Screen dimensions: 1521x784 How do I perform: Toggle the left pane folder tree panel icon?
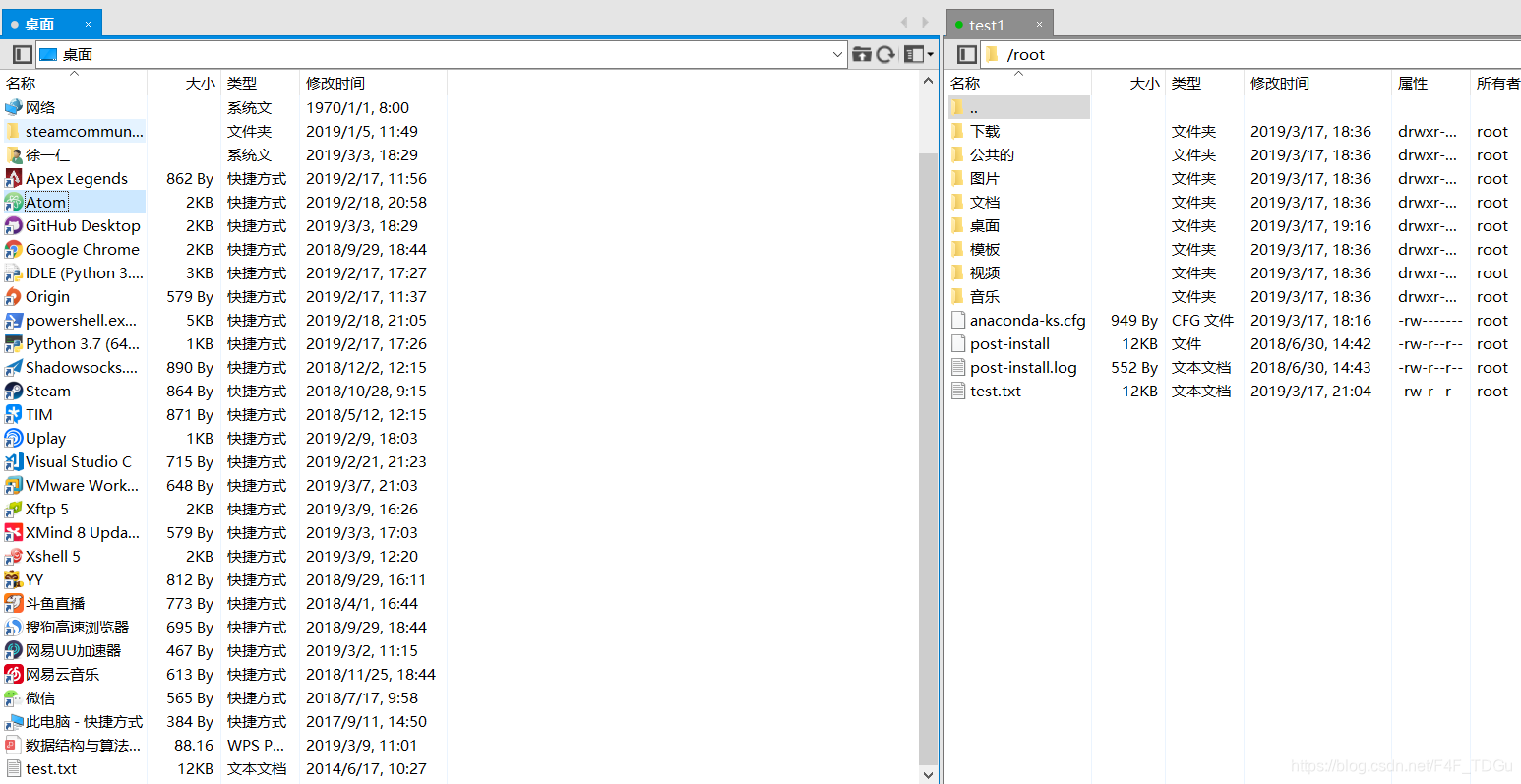point(22,54)
